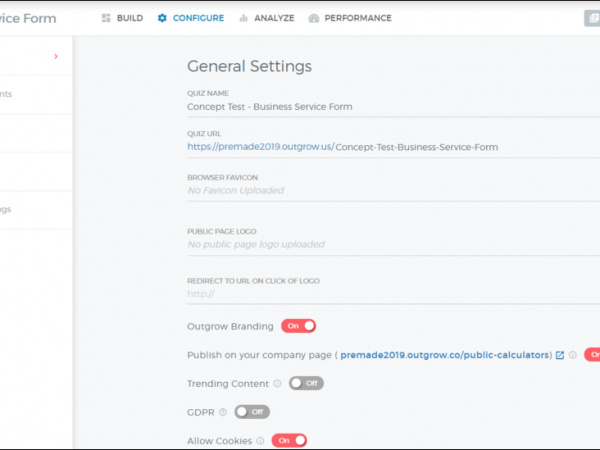The height and width of the screenshot is (450, 600).
Task: Open the Build tab
Action: 122,18
